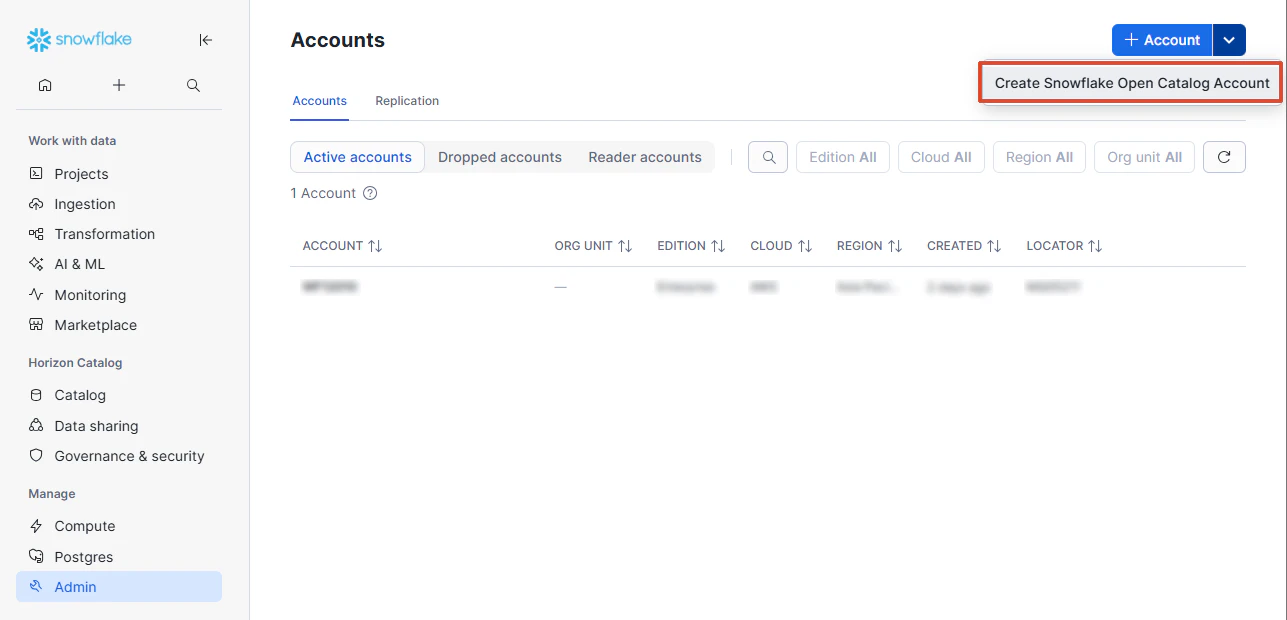Open Admin link in sidebar

(119, 587)
